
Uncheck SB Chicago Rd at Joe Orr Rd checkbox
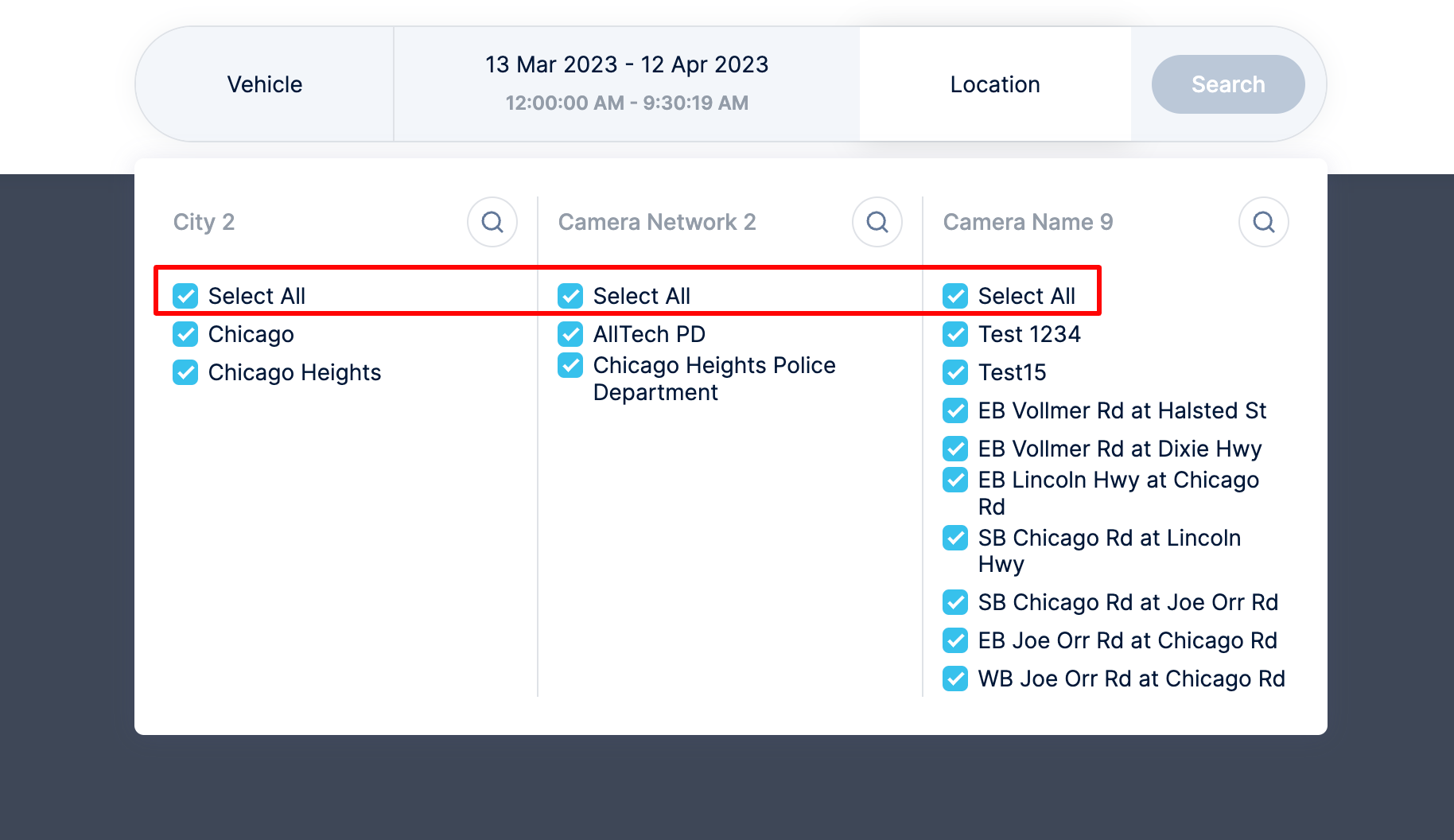955,602
